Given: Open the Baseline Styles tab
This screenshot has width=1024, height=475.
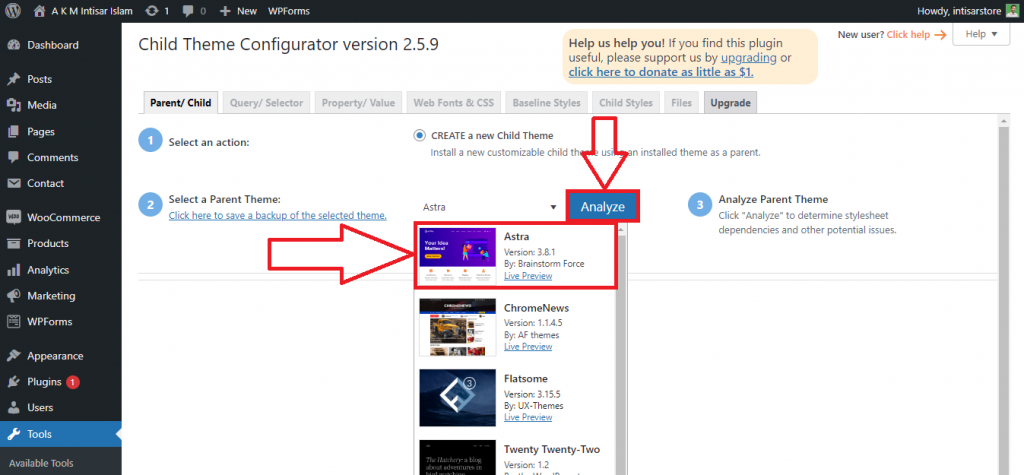Looking at the screenshot, I should pyautogui.click(x=546, y=103).
